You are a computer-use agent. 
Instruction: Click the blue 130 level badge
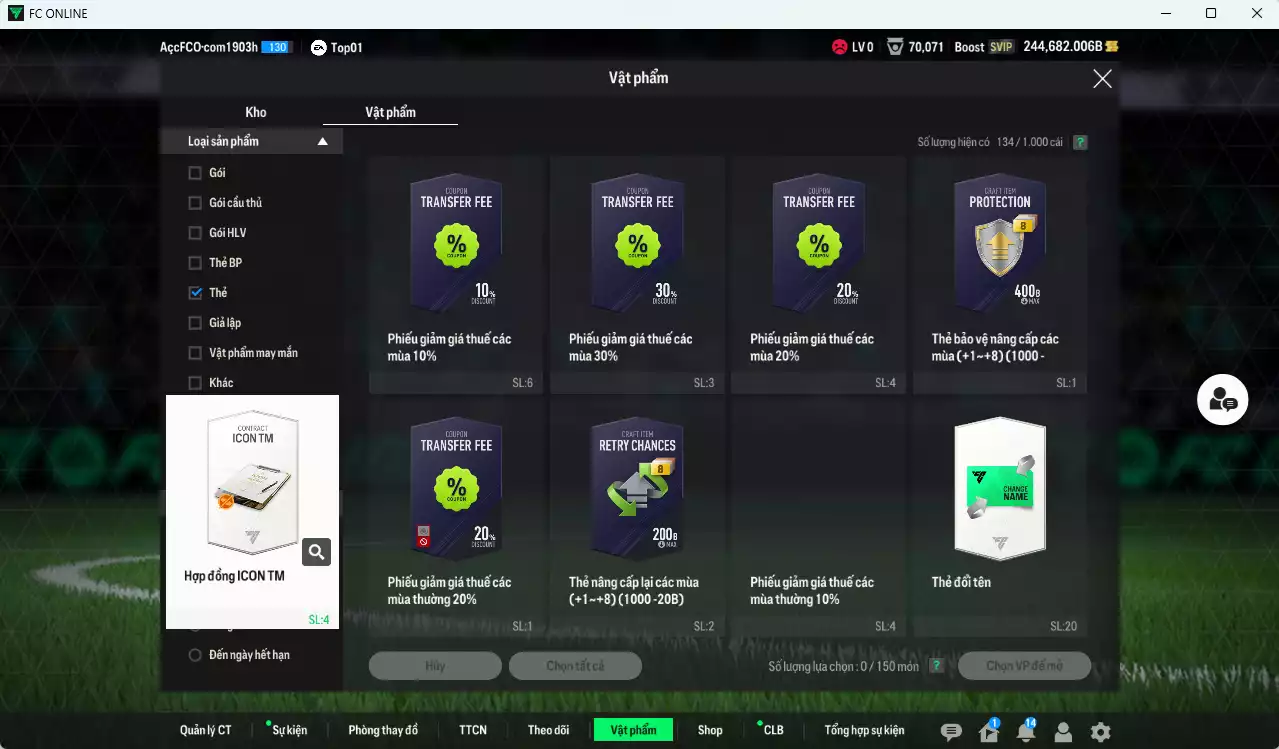[x=276, y=47]
